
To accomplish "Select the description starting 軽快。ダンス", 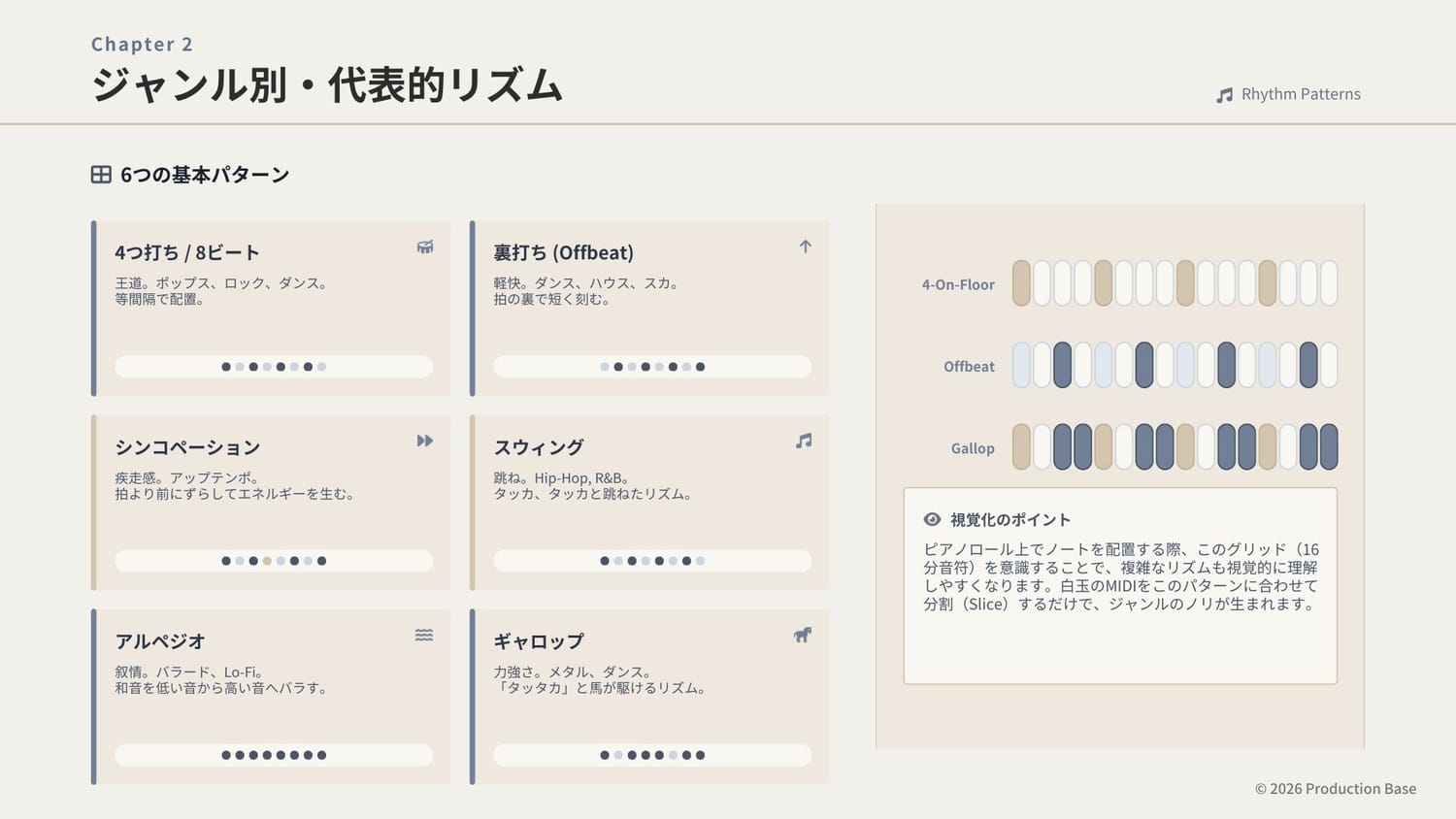I will tap(586, 291).
